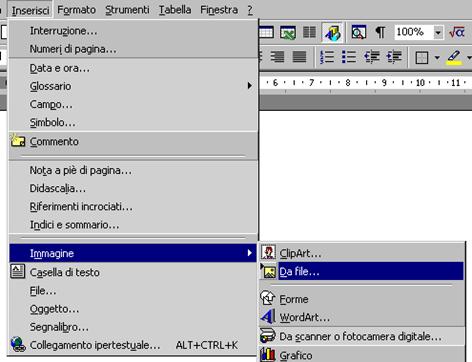Open the zoom percentage dropdown arrow

(438, 32)
